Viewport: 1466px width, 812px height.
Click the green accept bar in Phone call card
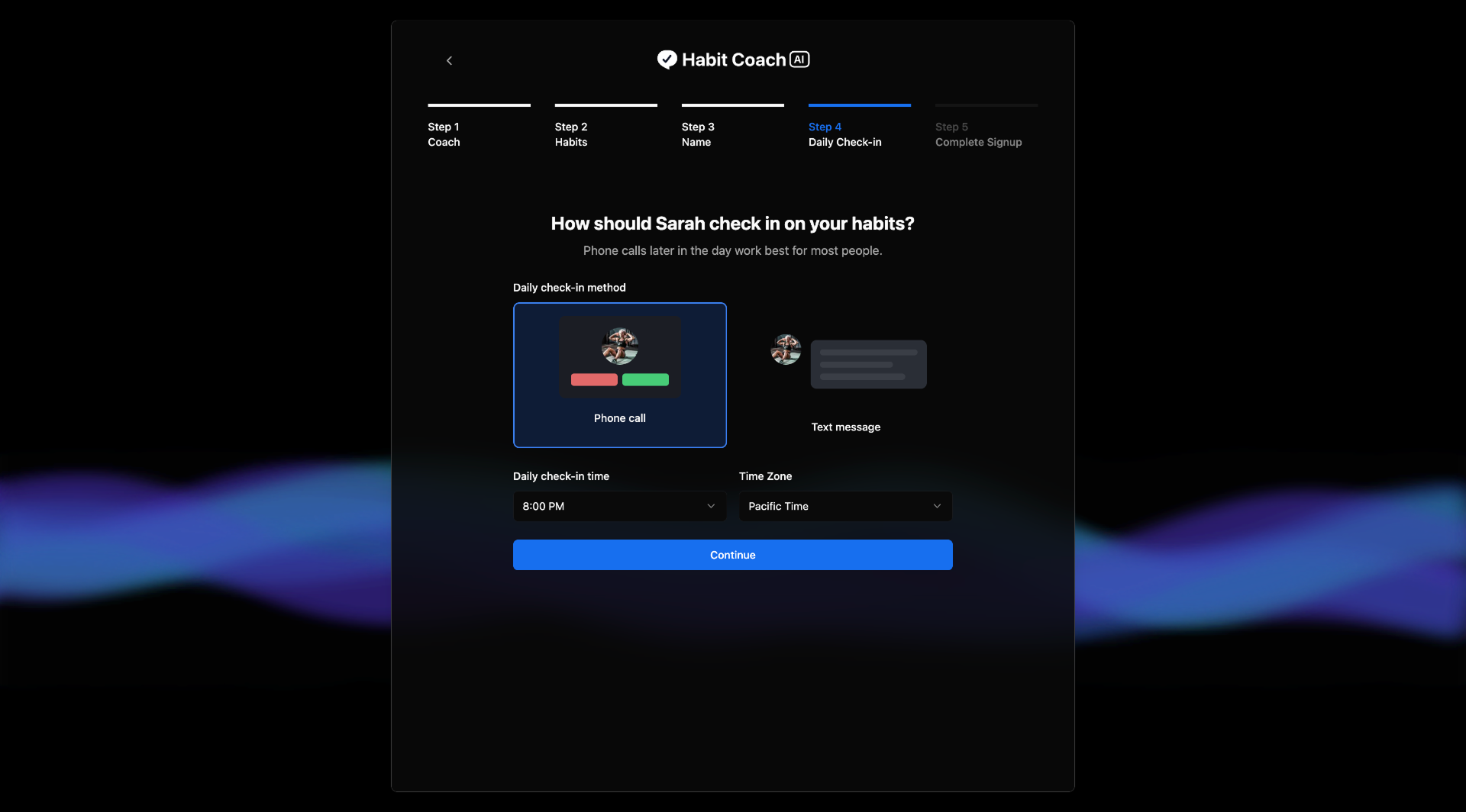[x=645, y=379]
